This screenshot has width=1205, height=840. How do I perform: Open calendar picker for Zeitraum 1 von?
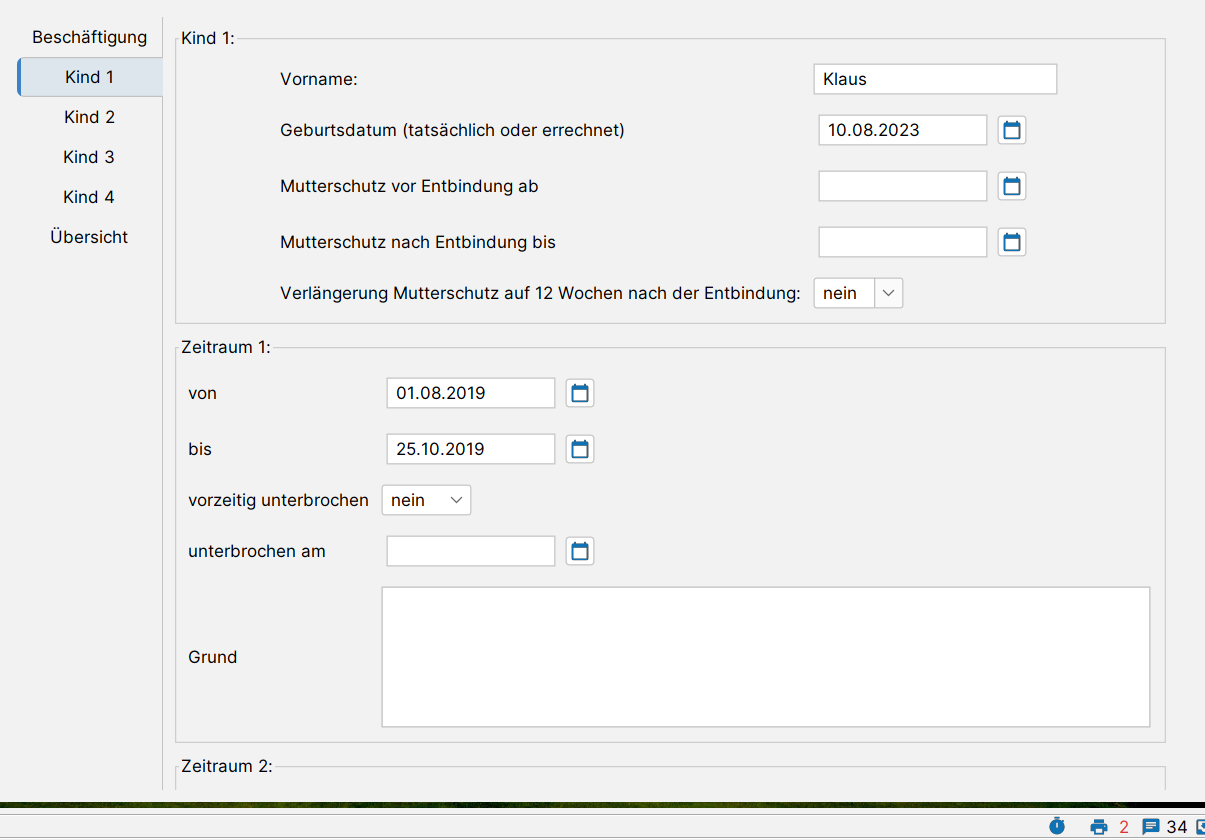(x=580, y=393)
